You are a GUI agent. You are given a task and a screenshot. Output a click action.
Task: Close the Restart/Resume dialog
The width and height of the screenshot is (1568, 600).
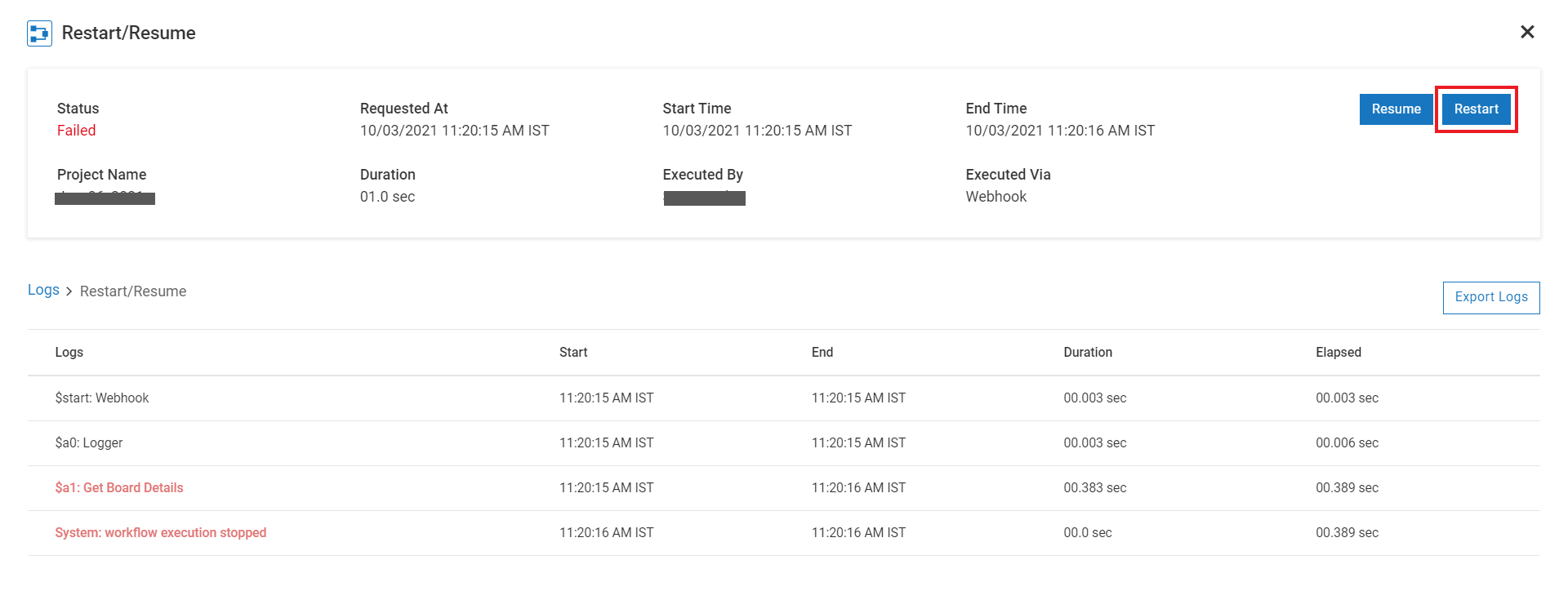[x=1527, y=32]
